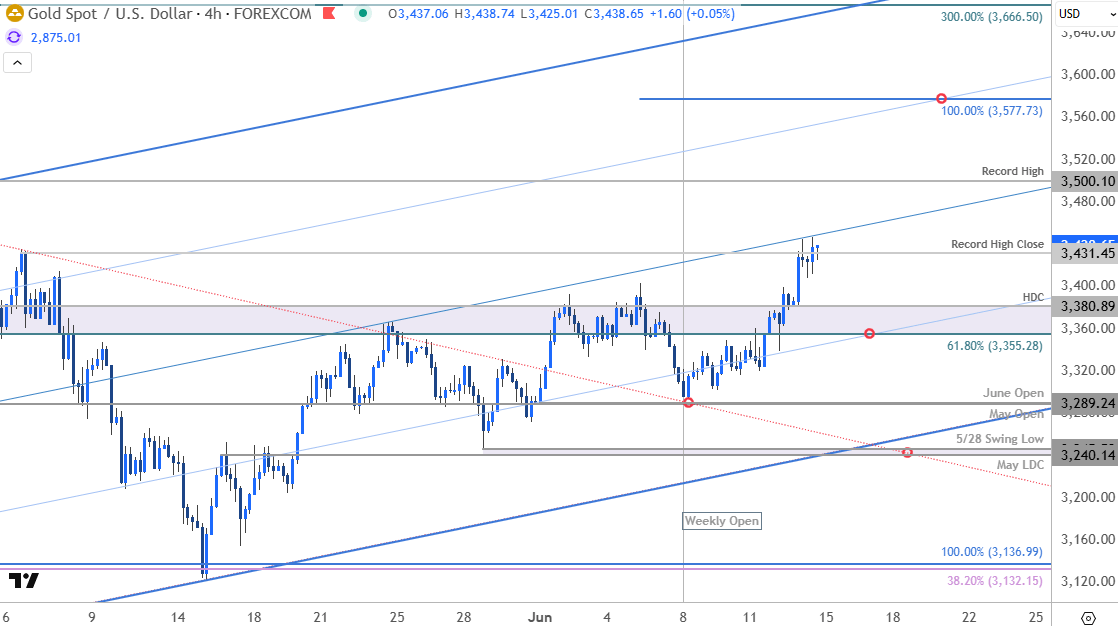The image size is (1118, 626).
Task: Select the Record High price label 3,500.10
Action: (1085, 181)
